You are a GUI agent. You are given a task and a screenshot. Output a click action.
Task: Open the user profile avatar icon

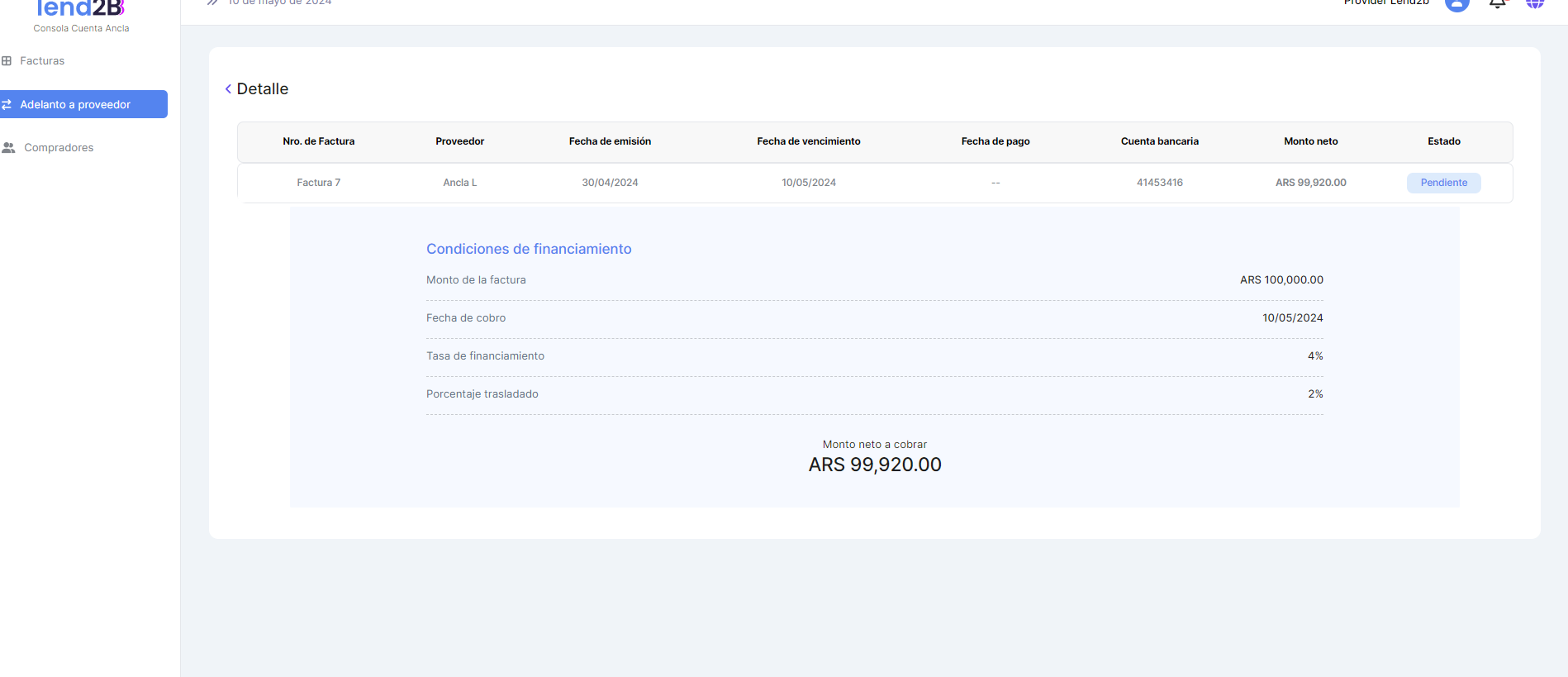tap(1456, 4)
